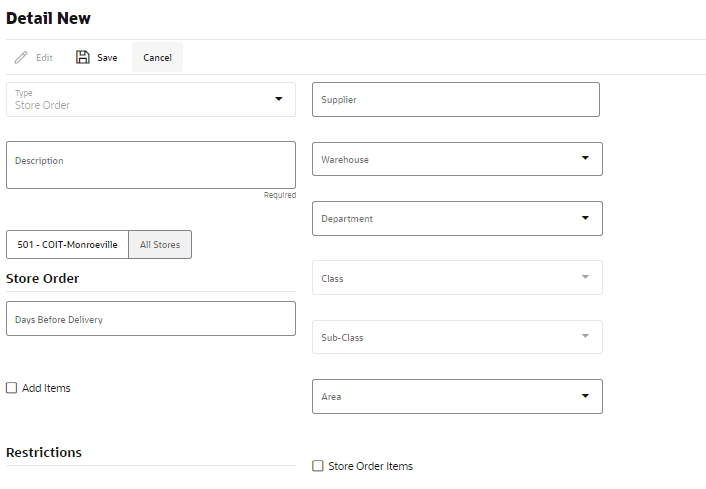Enable the Store Order Items checkbox

point(318,466)
